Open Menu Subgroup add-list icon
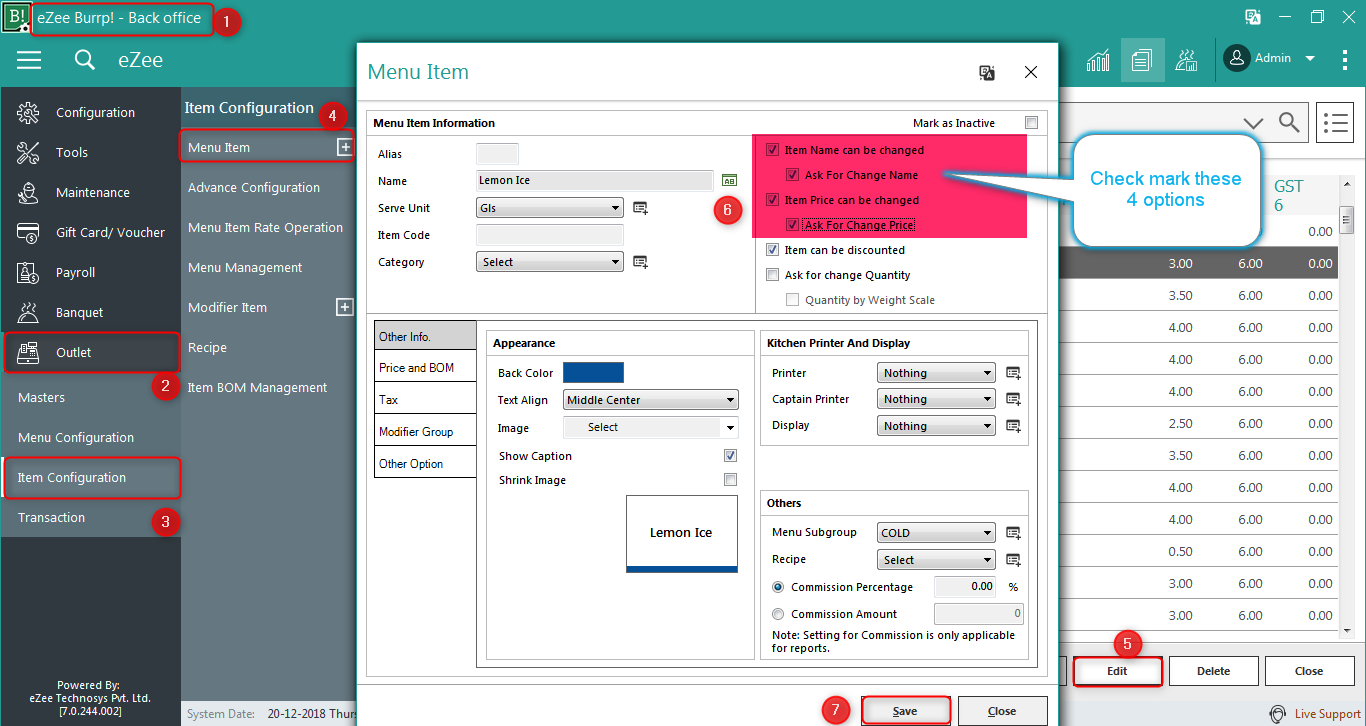 point(1013,533)
